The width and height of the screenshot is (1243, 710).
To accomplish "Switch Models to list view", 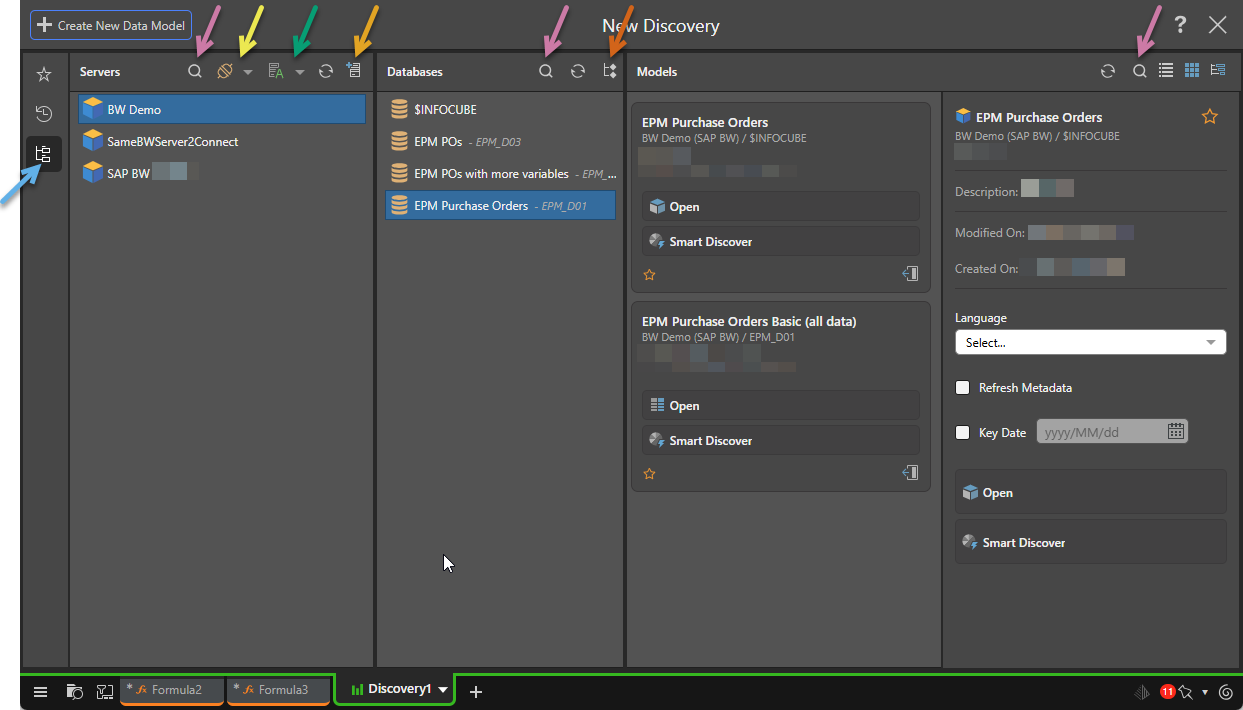I will click(x=1166, y=71).
